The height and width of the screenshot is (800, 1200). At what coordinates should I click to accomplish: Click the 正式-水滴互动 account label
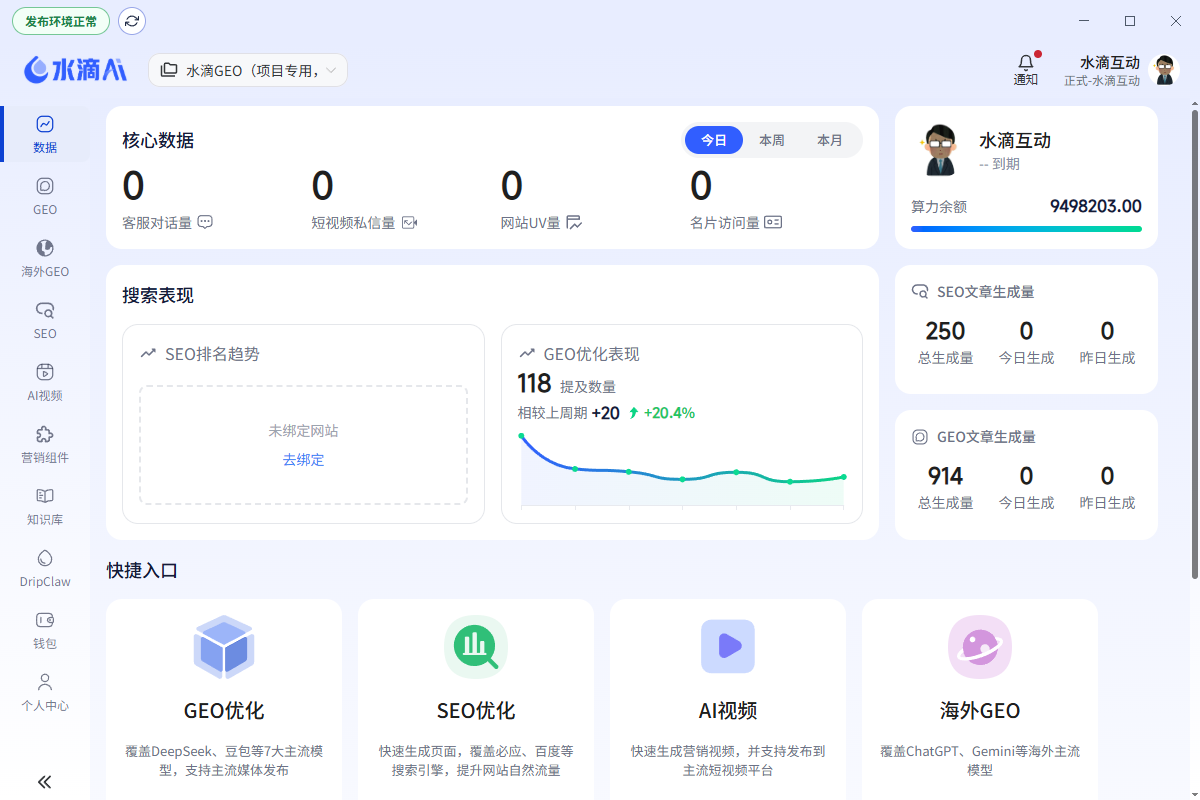1102,81
